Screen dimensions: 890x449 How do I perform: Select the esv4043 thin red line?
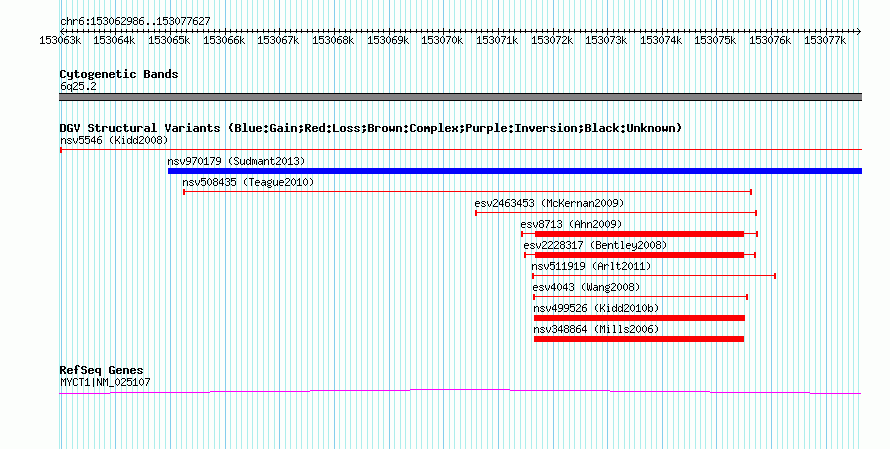[x=640, y=297]
